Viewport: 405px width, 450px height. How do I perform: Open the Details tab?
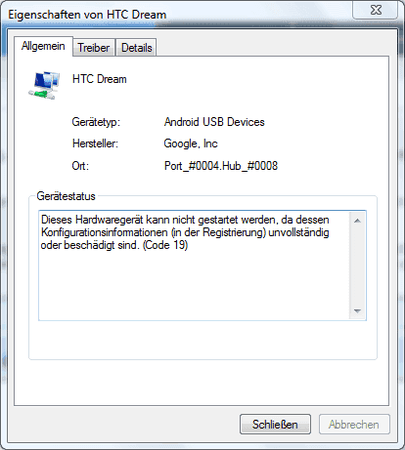[136, 48]
